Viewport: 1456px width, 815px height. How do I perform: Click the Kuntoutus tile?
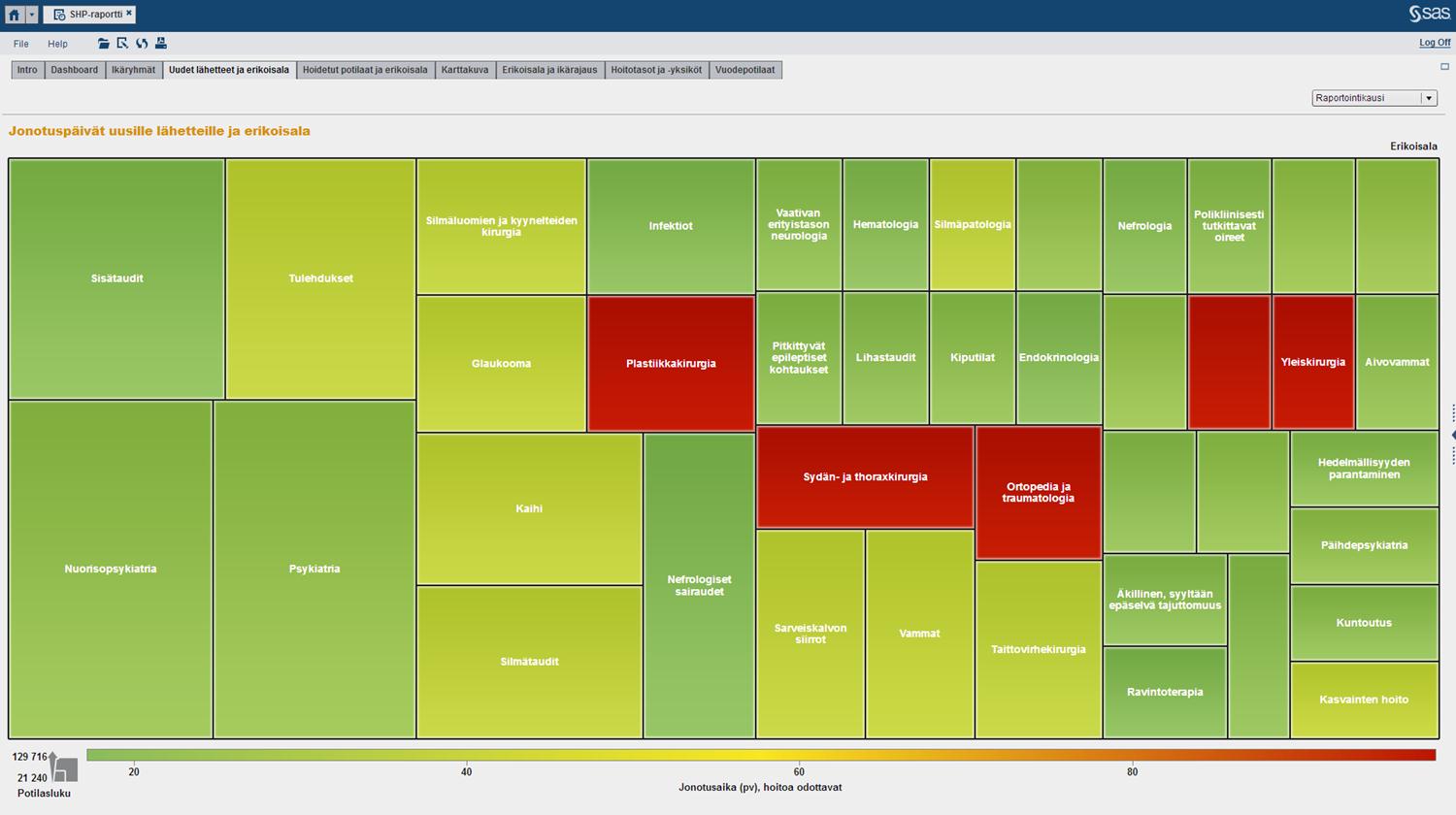(x=1364, y=623)
